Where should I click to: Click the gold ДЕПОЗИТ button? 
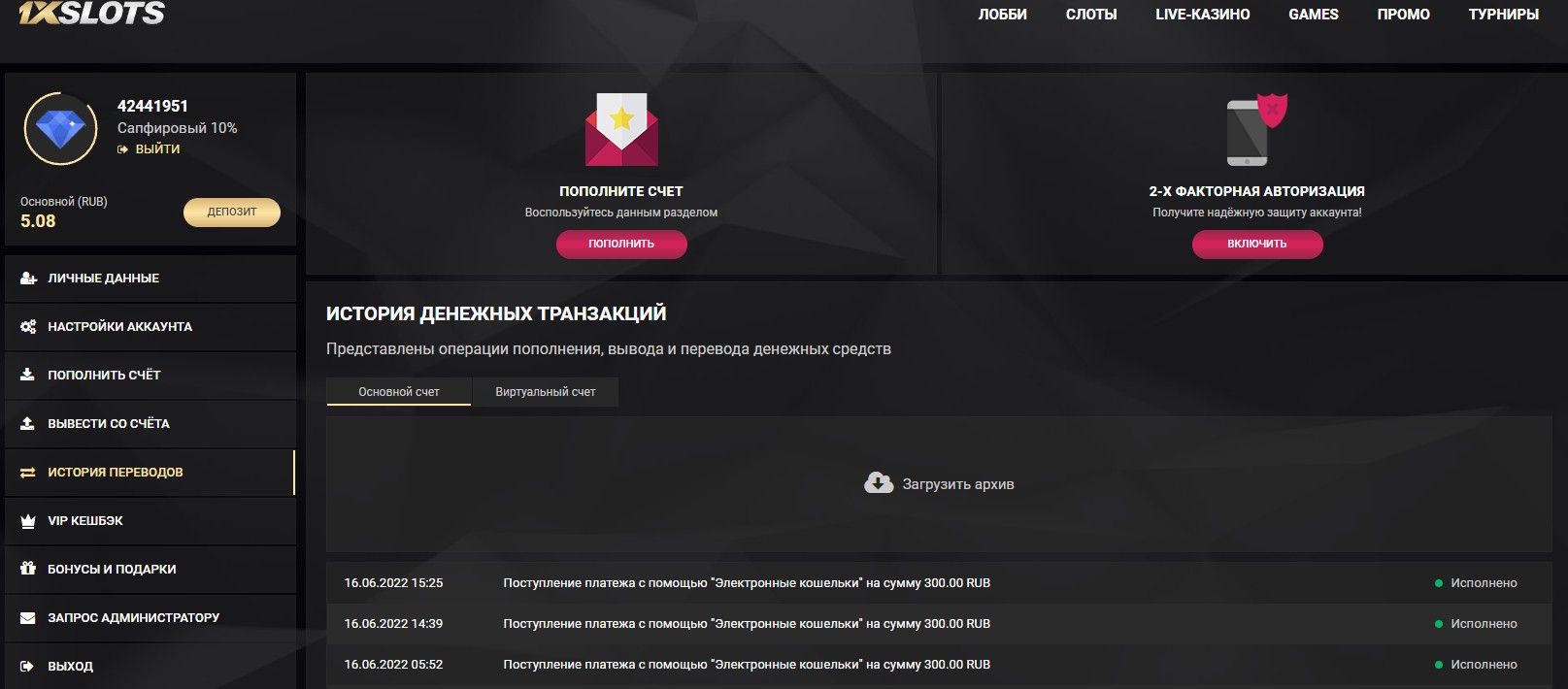coord(232,212)
